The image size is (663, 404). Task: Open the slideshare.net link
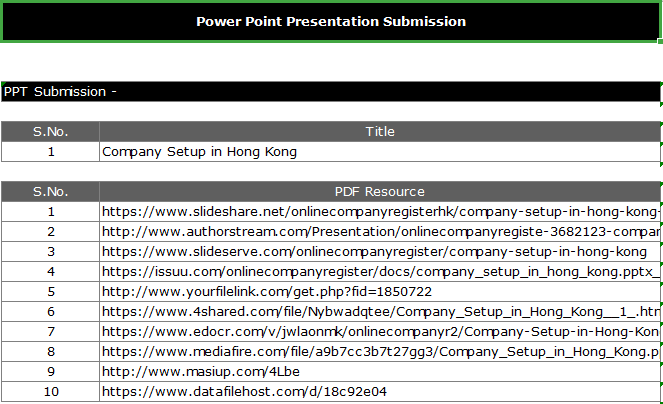click(x=380, y=212)
